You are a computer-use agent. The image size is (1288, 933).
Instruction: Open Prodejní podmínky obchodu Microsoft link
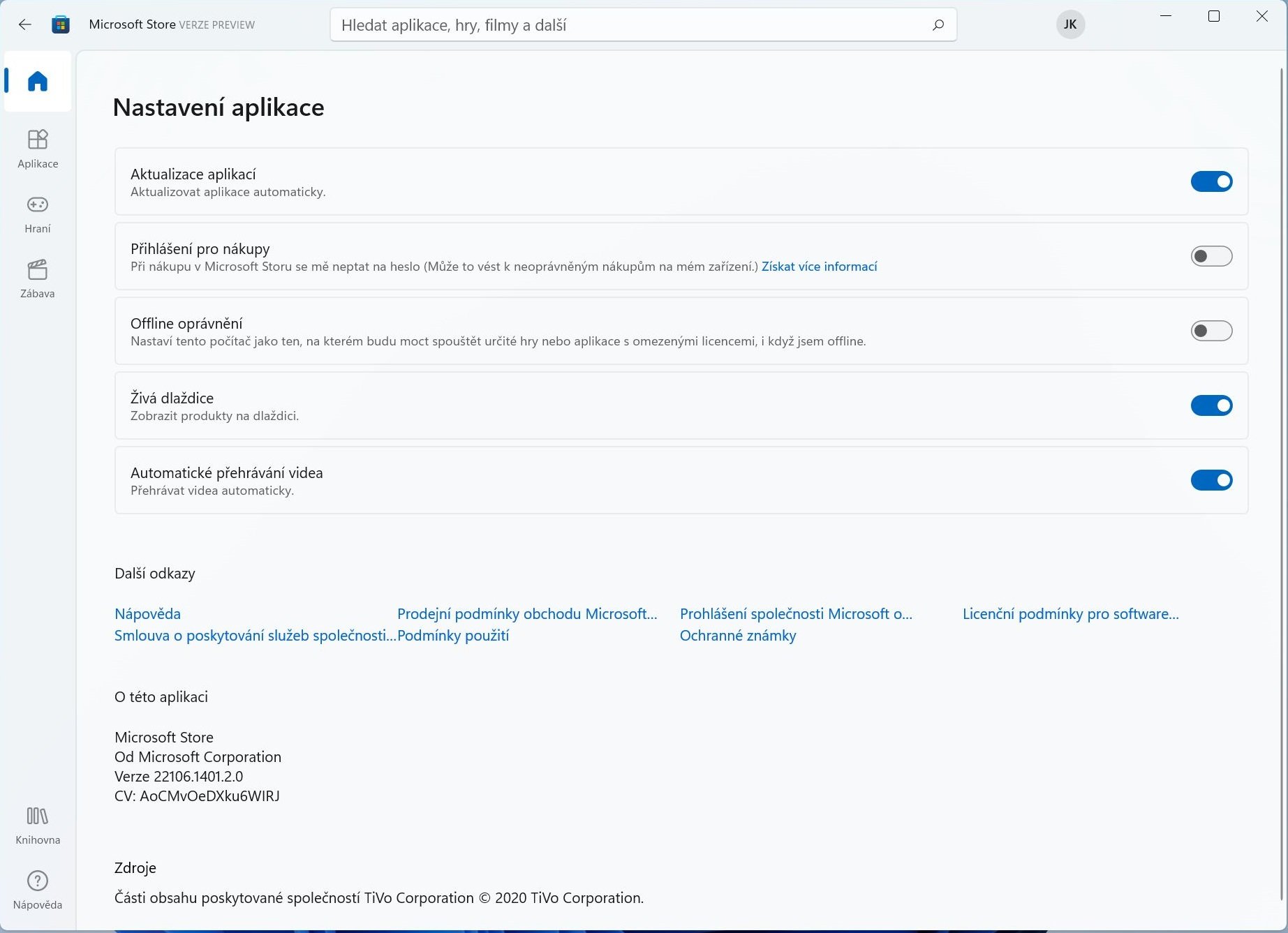(527, 614)
